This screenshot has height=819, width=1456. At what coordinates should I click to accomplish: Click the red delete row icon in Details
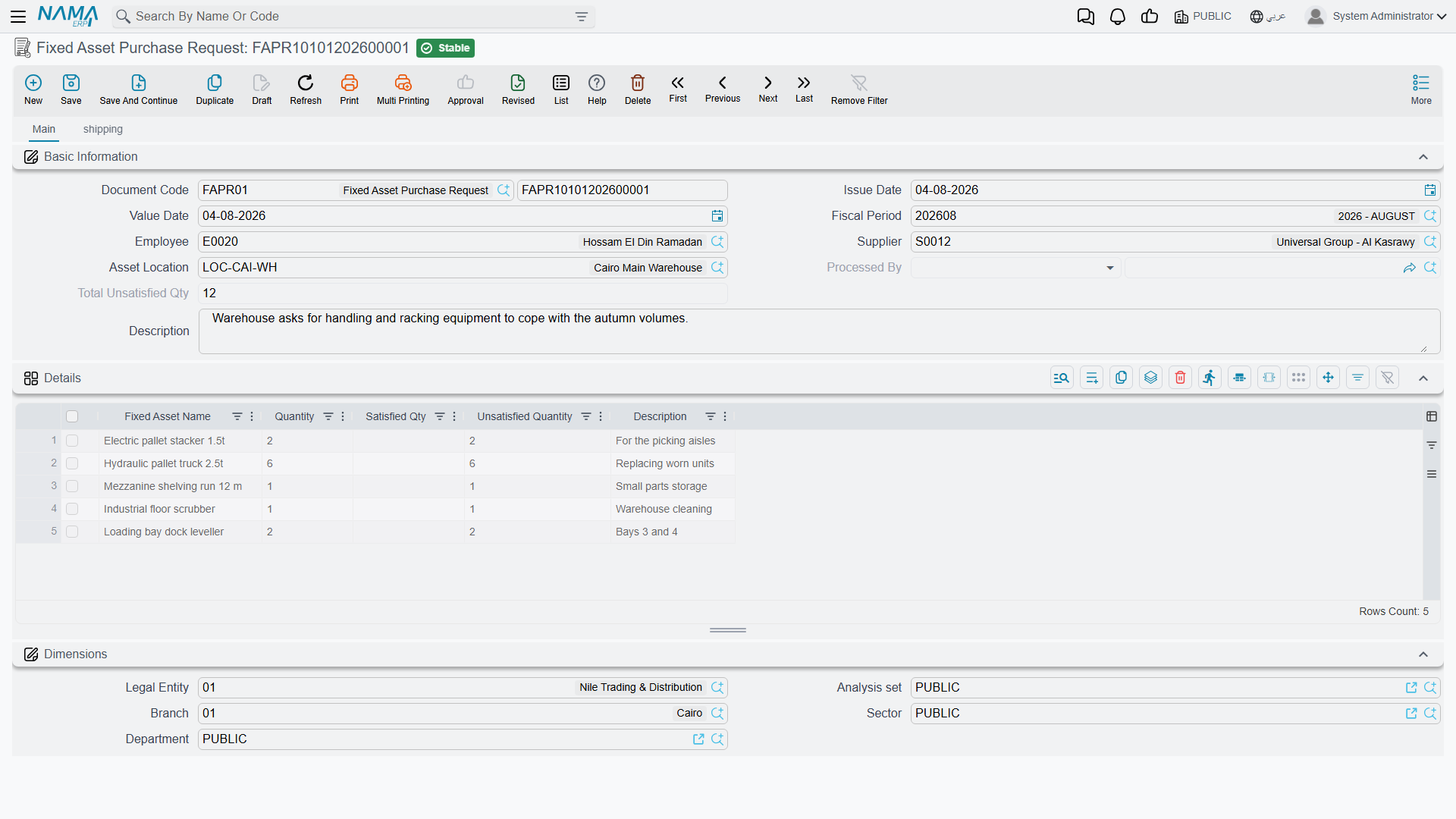tap(1180, 378)
